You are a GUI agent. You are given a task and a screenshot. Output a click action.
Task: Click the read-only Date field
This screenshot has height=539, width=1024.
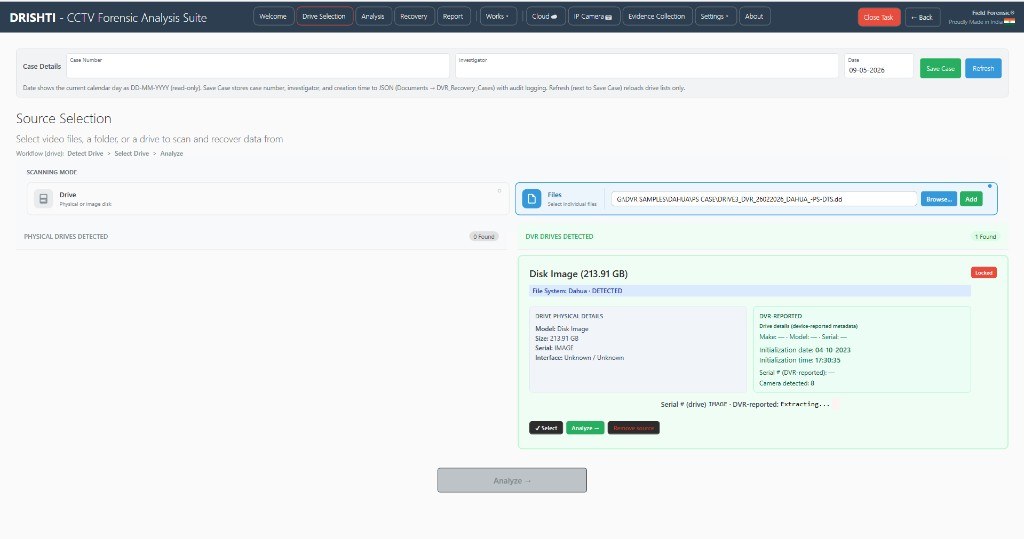coord(878,66)
